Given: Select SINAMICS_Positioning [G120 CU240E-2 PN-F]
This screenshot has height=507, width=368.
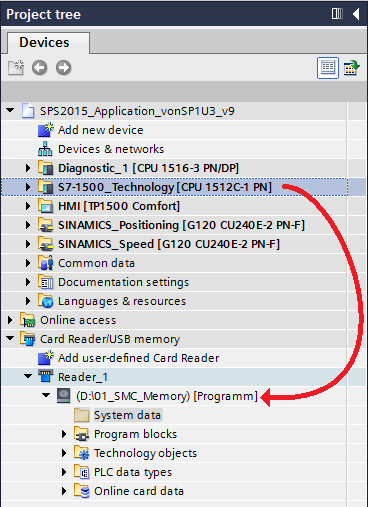Looking at the screenshot, I should click(x=182, y=225).
